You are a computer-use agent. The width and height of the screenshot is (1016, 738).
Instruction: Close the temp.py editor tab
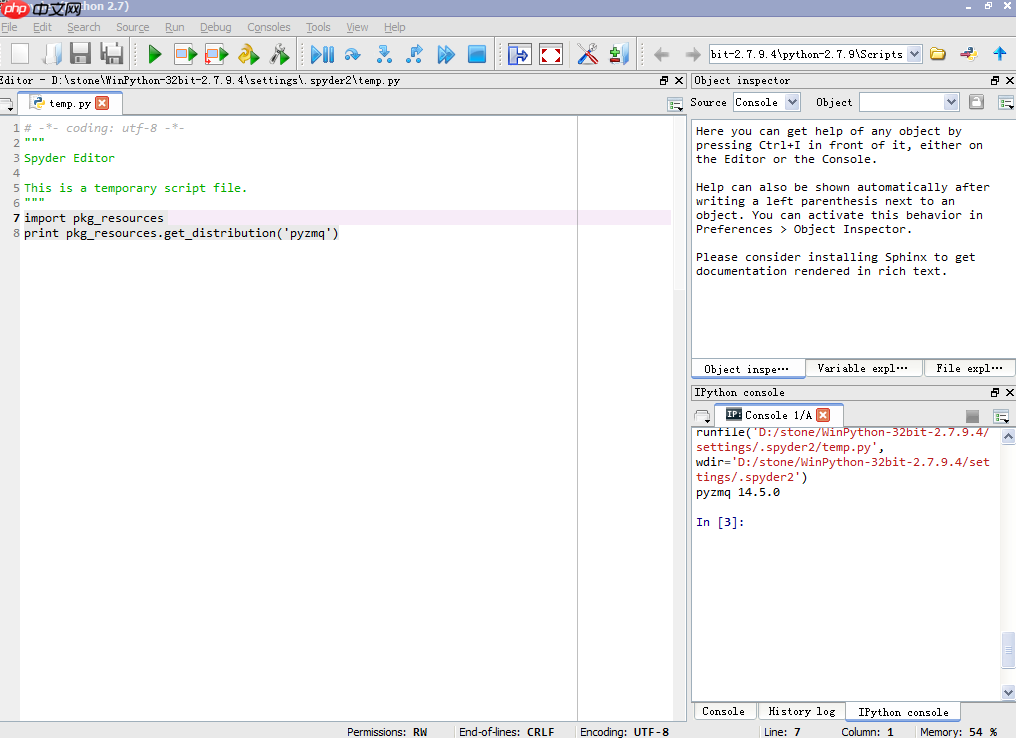pos(102,103)
